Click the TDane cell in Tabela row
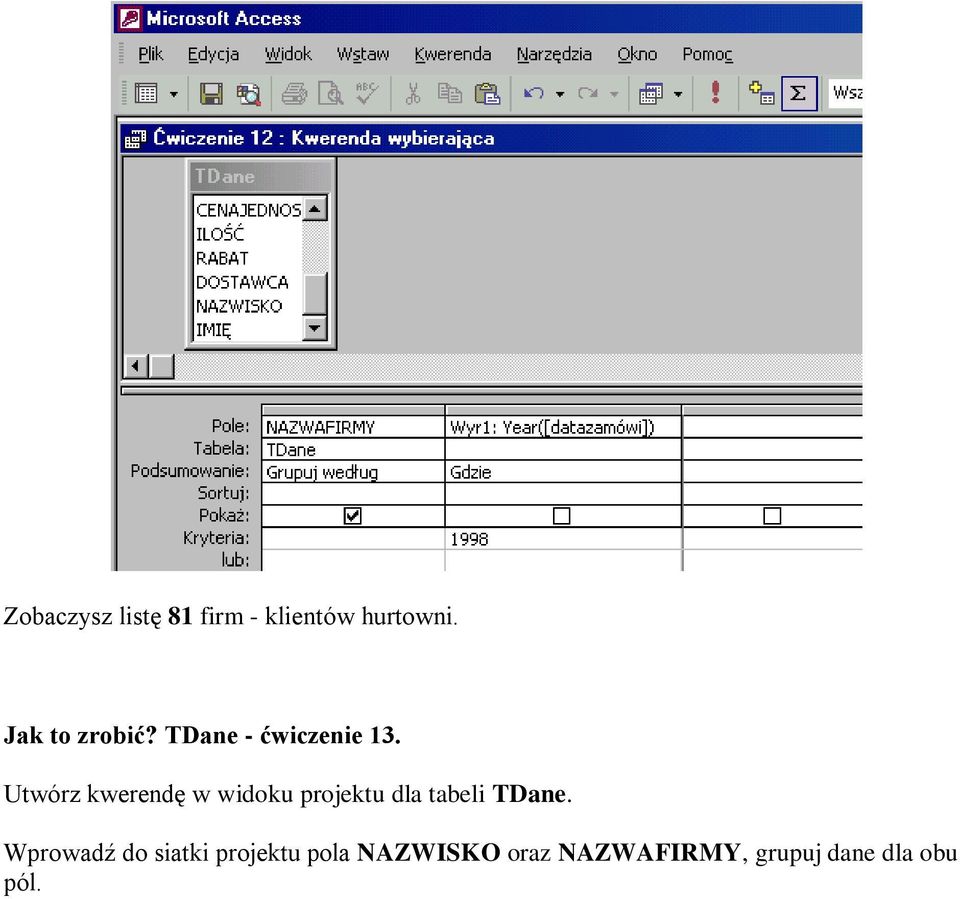The image size is (960, 899). coord(353,450)
